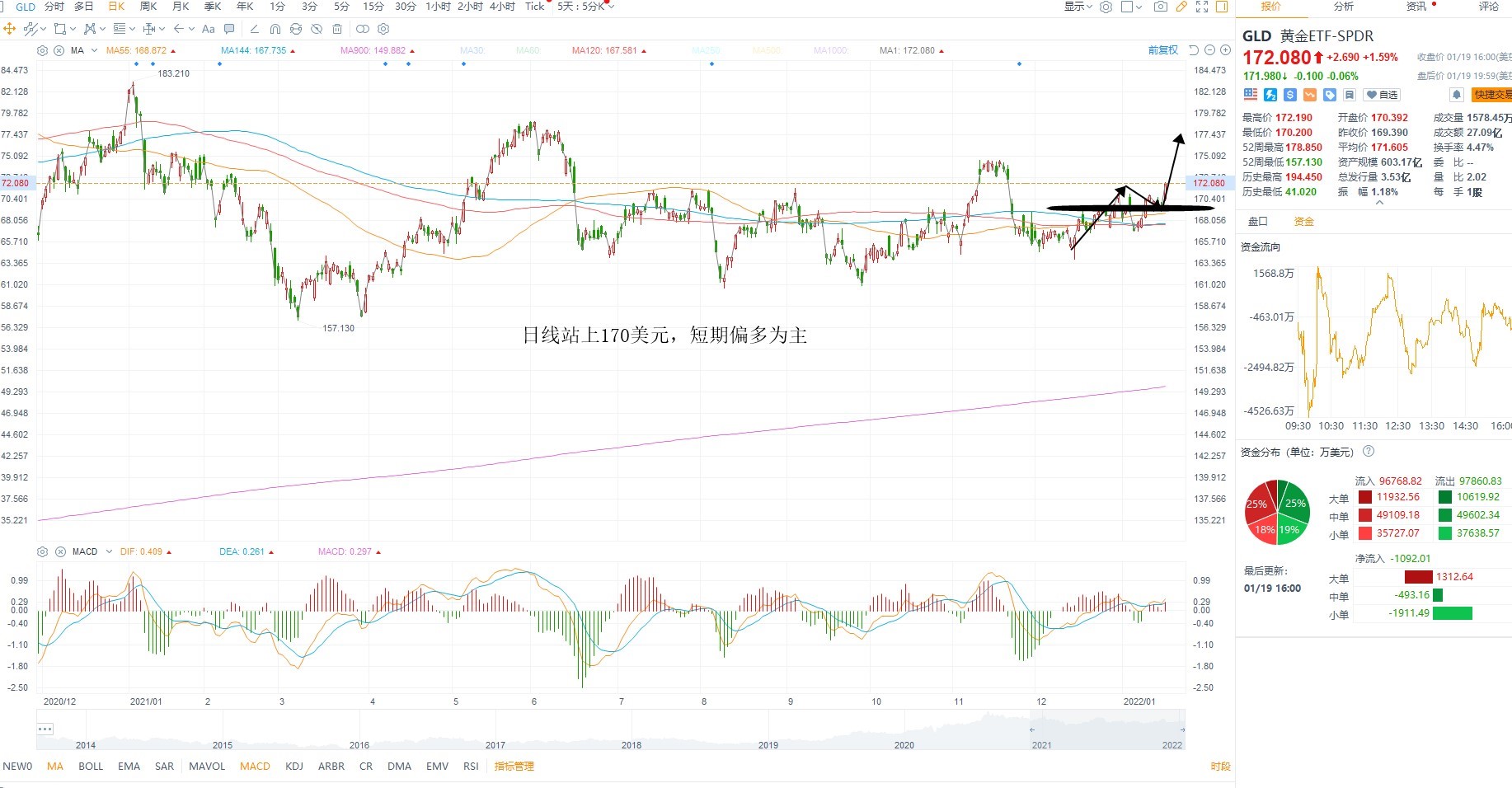
Task: Click the screenshot camera icon
Action: 1160,7
